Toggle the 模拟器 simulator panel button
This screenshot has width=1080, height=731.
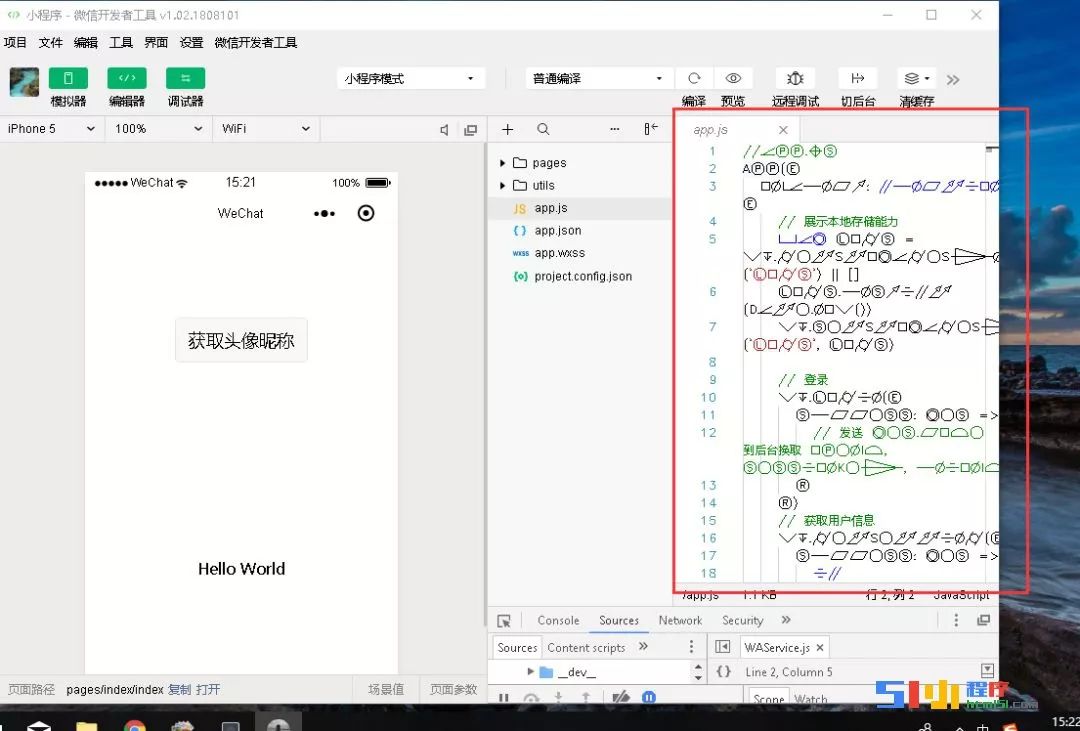click(x=68, y=78)
